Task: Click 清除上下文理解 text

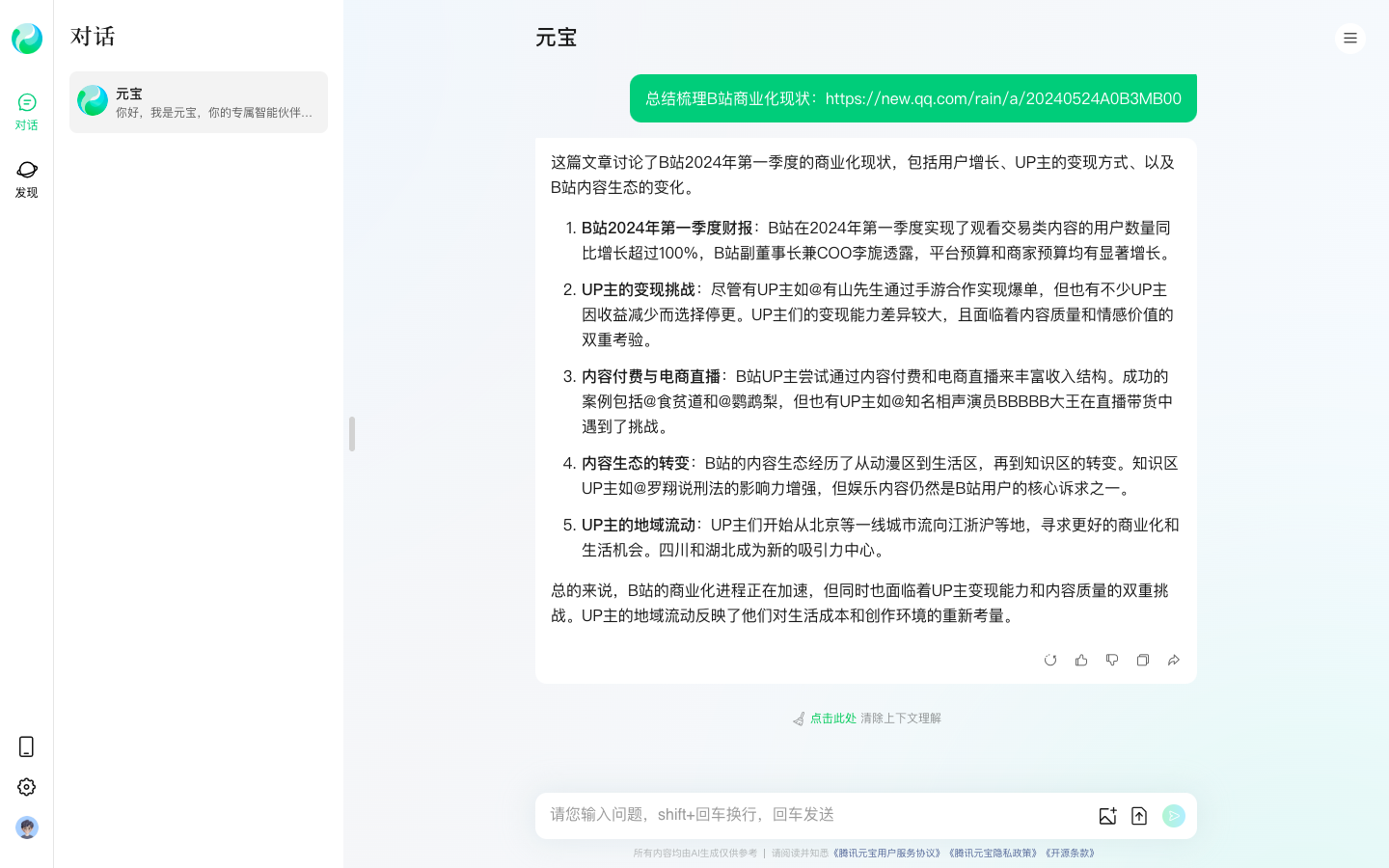Action: [x=901, y=719]
